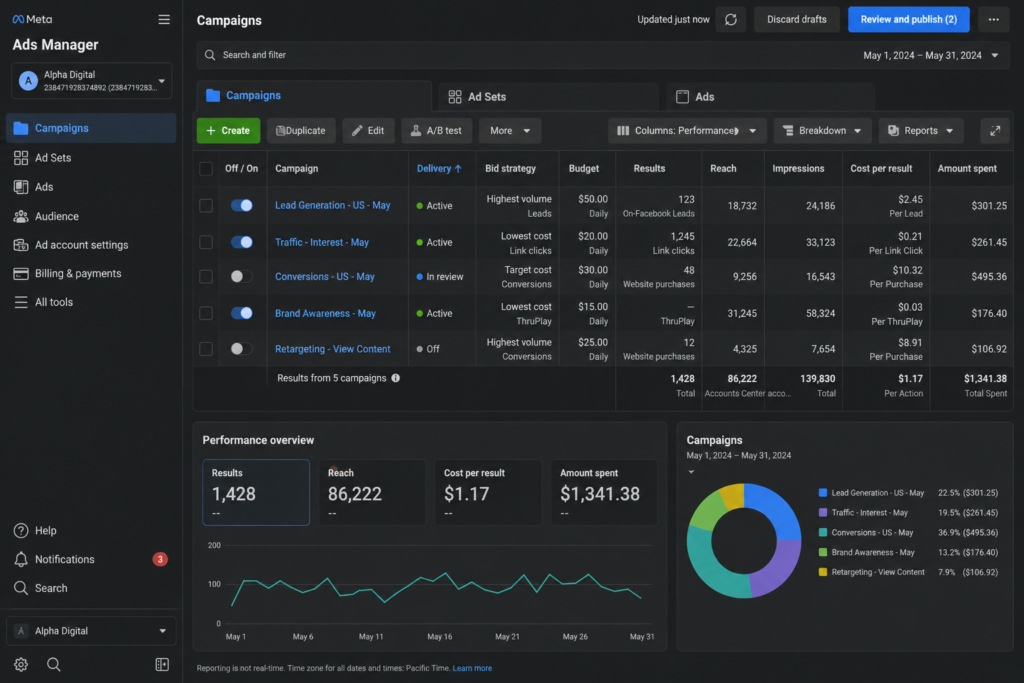The height and width of the screenshot is (683, 1024).
Task: Click Discard drafts
Action: (797, 20)
